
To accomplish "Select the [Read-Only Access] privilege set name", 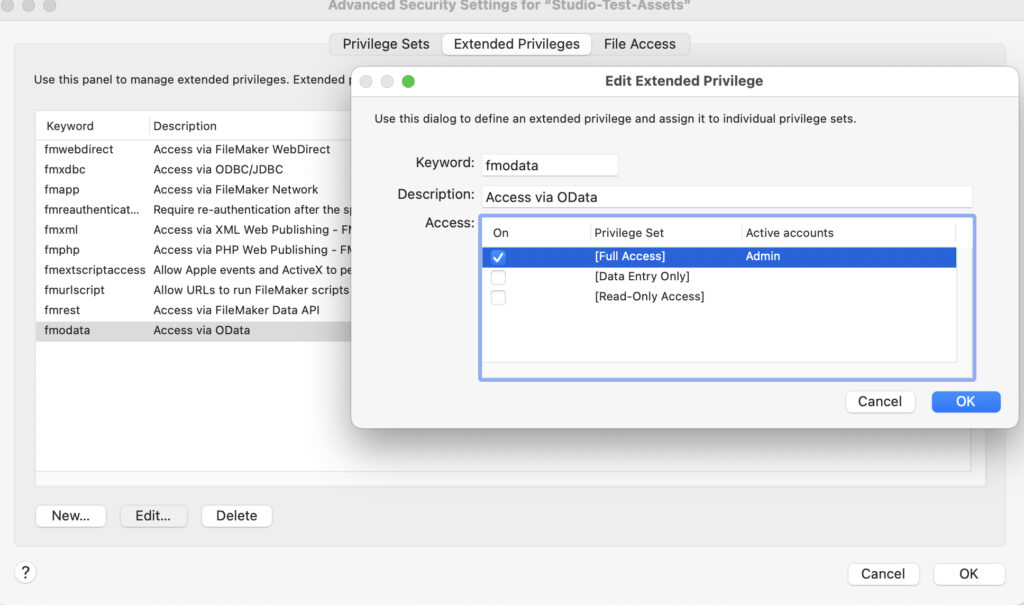I will pos(649,297).
